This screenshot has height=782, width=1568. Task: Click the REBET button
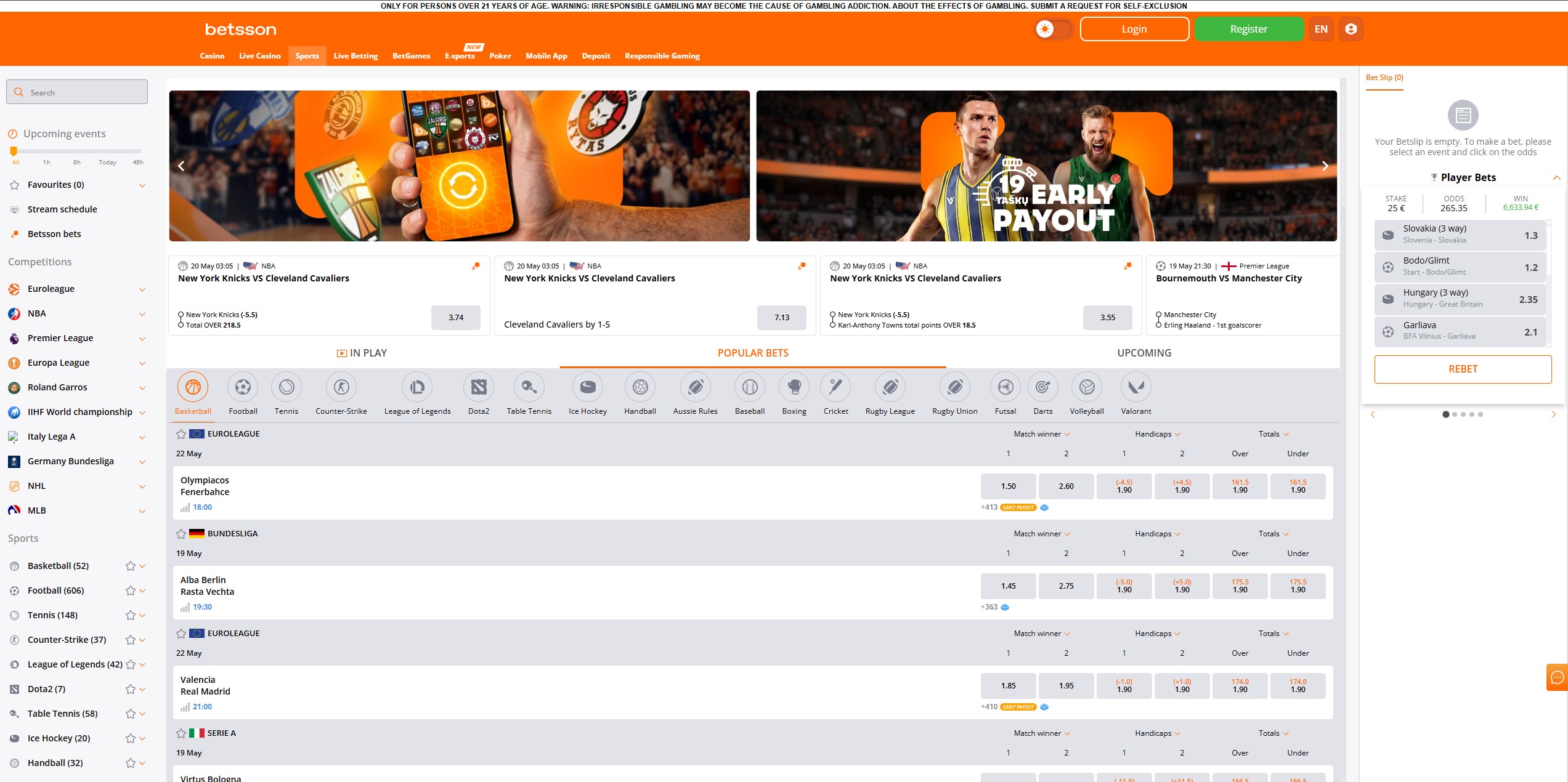[1463, 369]
